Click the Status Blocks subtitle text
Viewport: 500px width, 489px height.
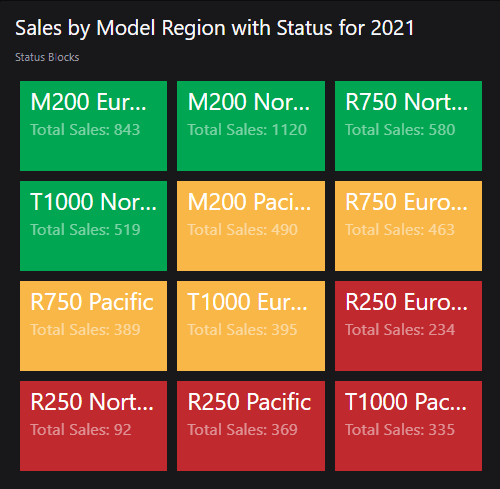coord(47,57)
